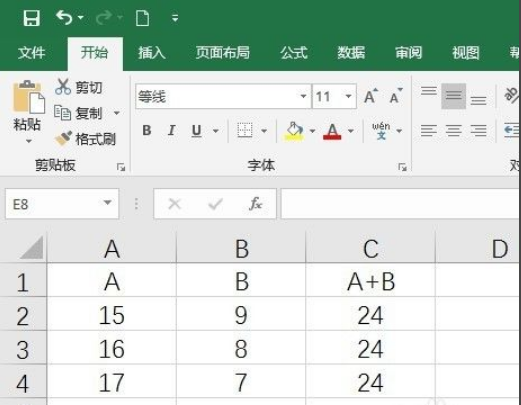
Task: Click cell with value 15
Action: pyautogui.click(x=112, y=315)
